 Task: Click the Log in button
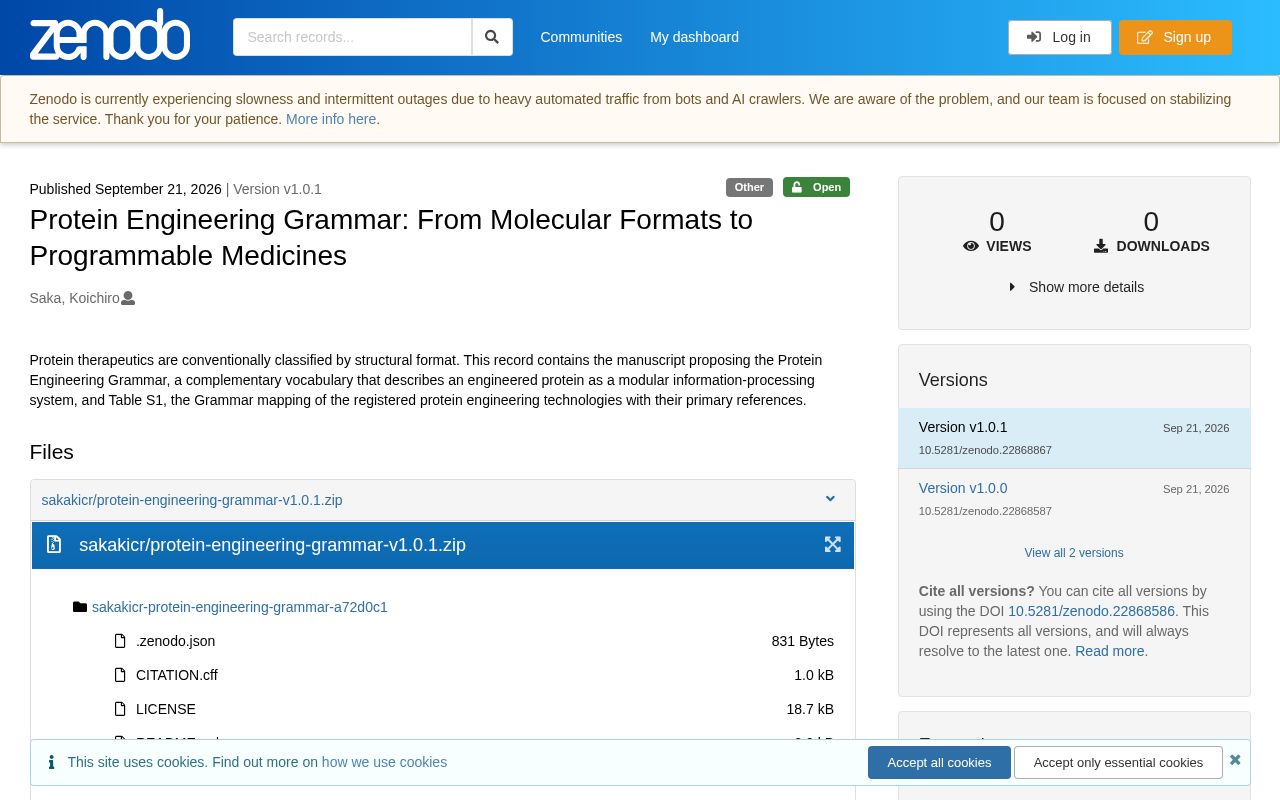[x=1059, y=37]
